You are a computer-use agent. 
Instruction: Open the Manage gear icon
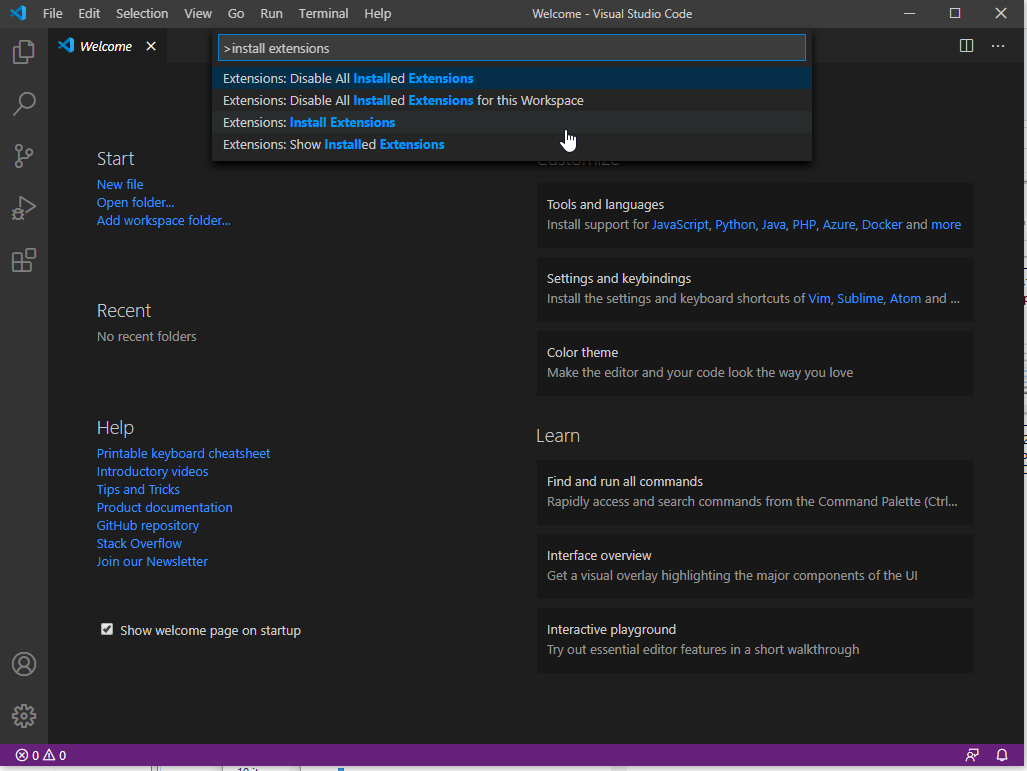(24, 716)
